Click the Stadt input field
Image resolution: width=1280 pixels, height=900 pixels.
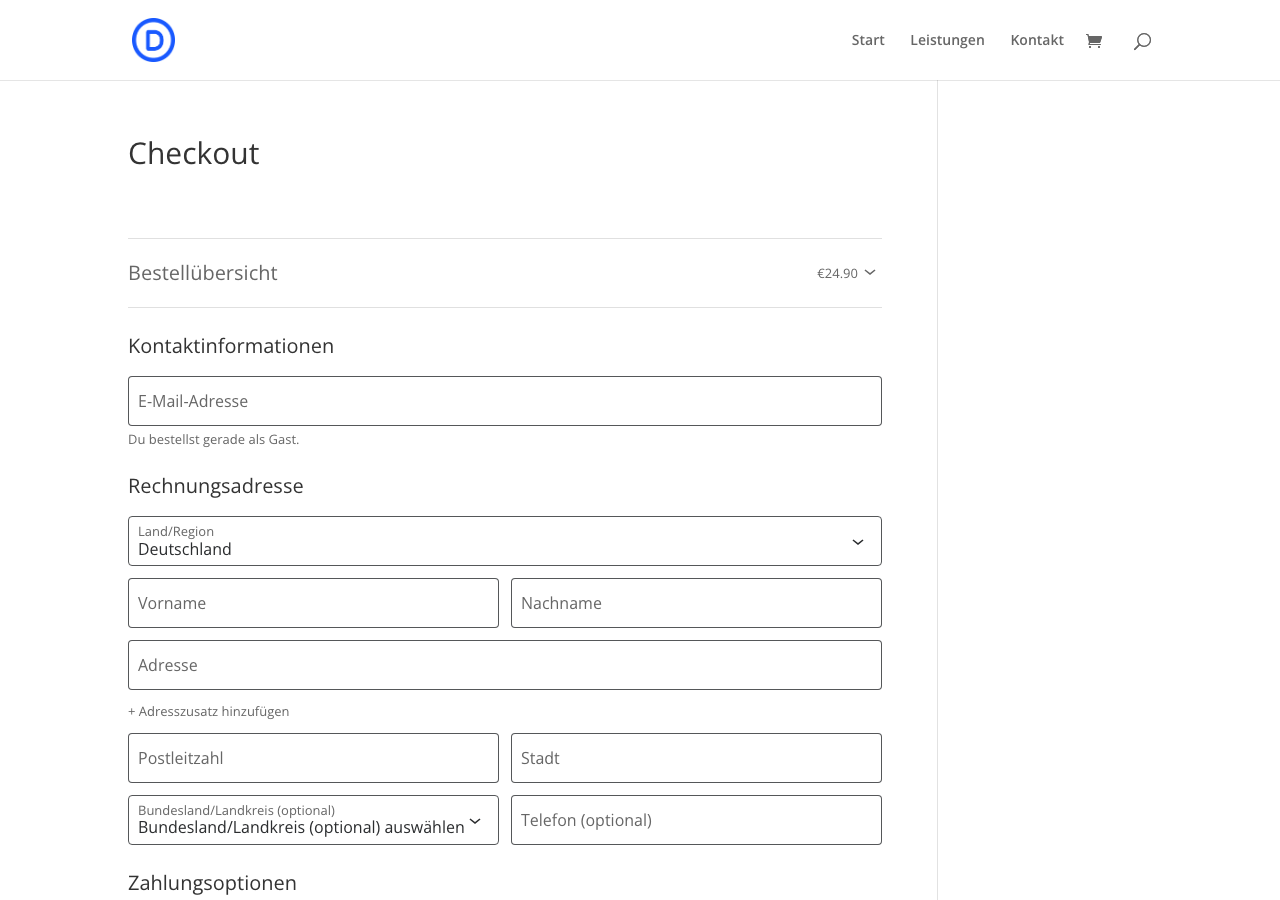point(696,758)
